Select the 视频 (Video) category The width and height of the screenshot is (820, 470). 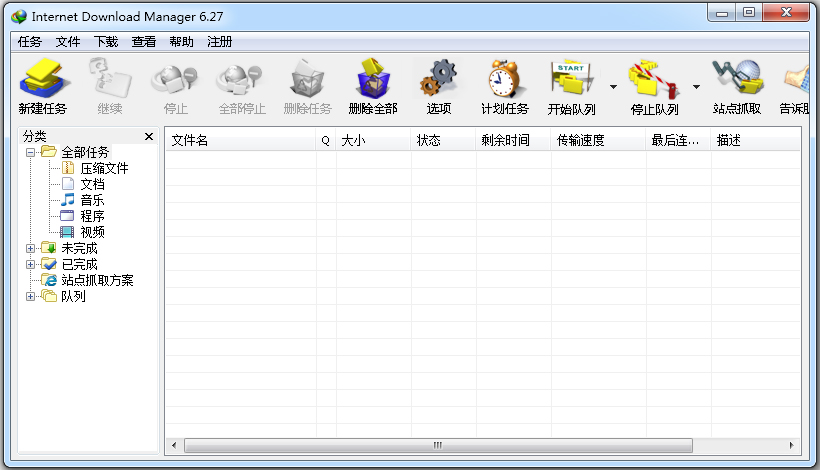point(92,232)
